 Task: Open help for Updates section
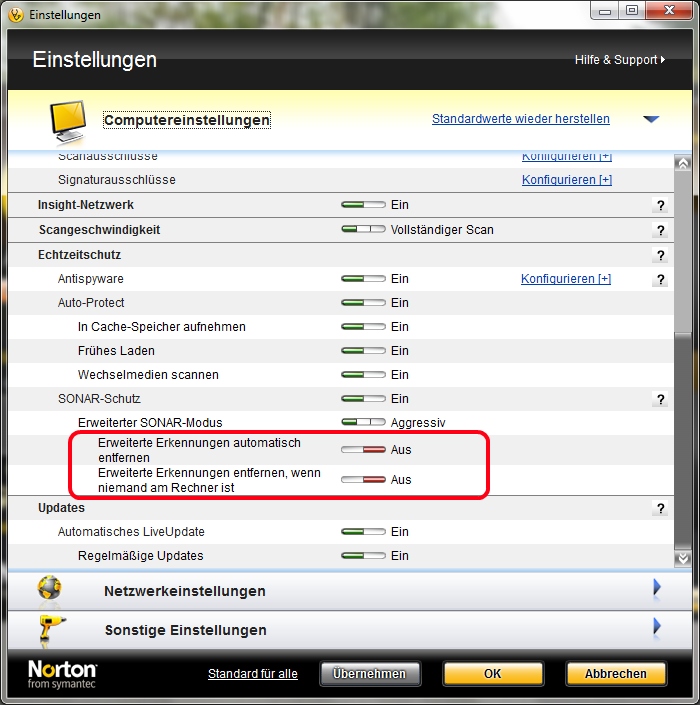point(660,509)
